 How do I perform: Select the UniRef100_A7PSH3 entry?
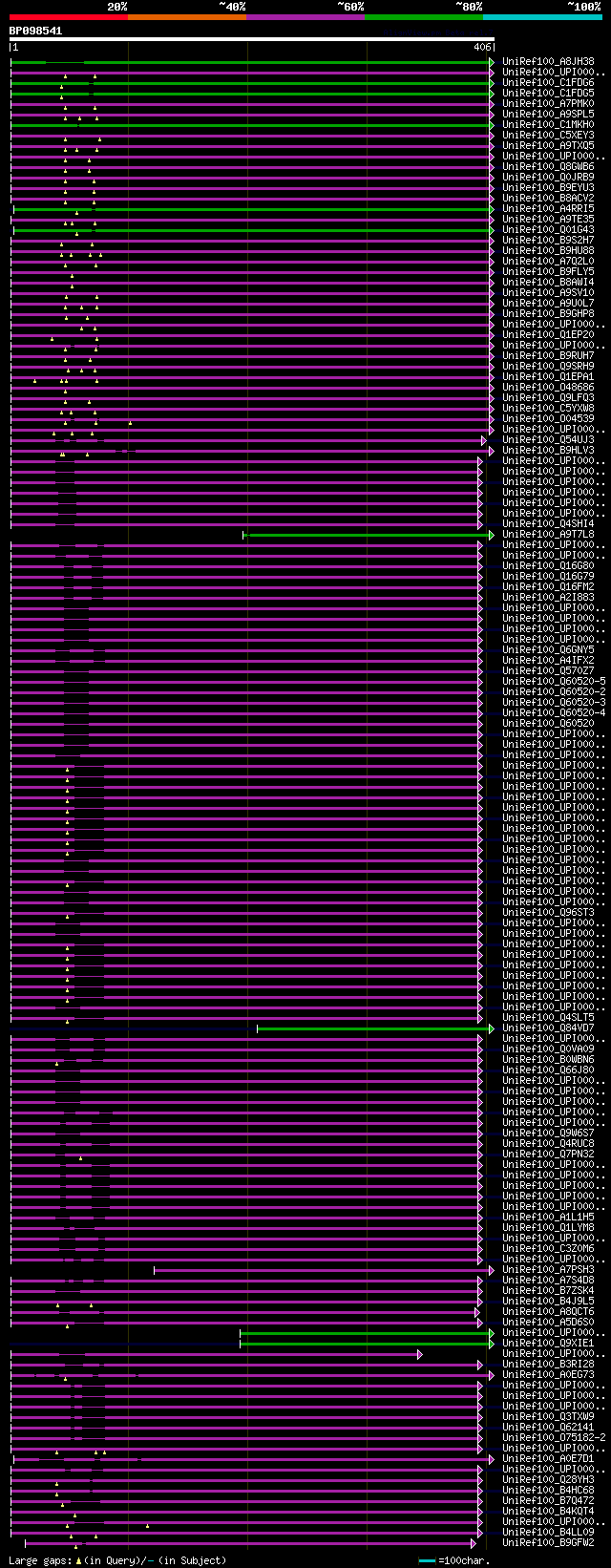(x=548, y=1270)
